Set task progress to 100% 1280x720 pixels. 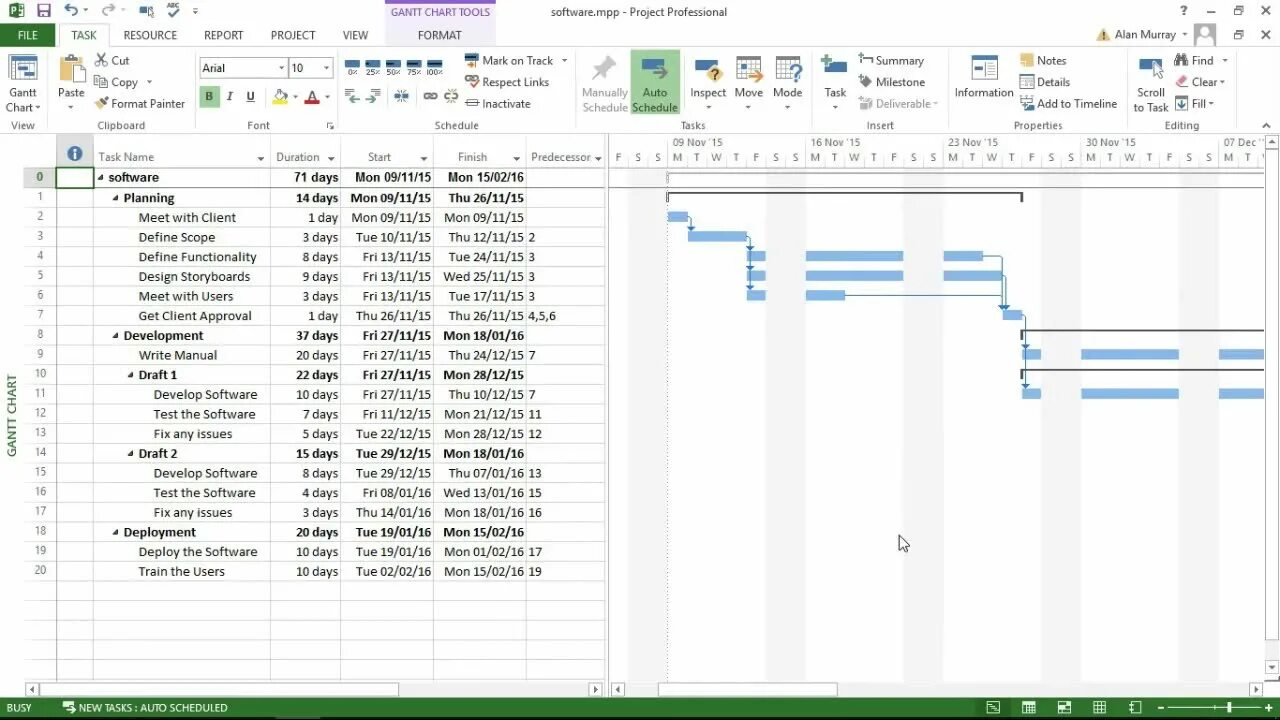click(434, 65)
